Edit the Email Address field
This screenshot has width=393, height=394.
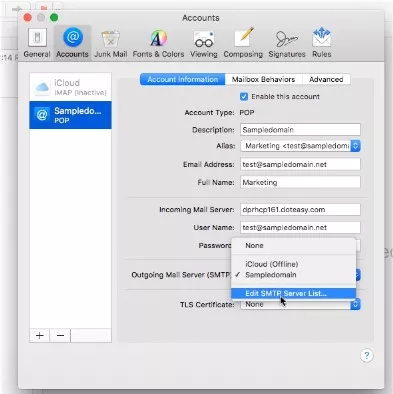tap(300, 164)
